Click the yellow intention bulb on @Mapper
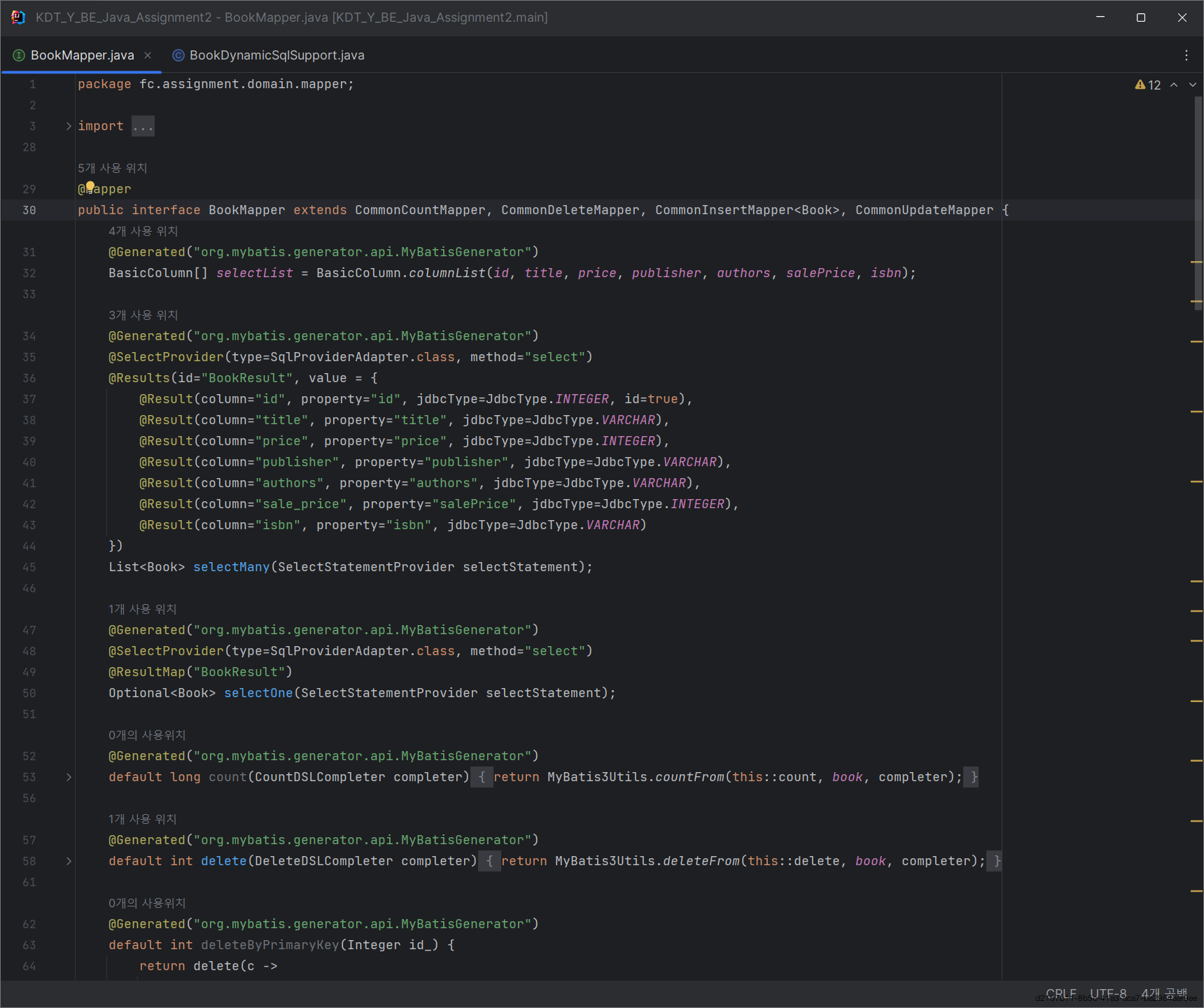This screenshot has width=1204, height=1008. click(90, 186)
